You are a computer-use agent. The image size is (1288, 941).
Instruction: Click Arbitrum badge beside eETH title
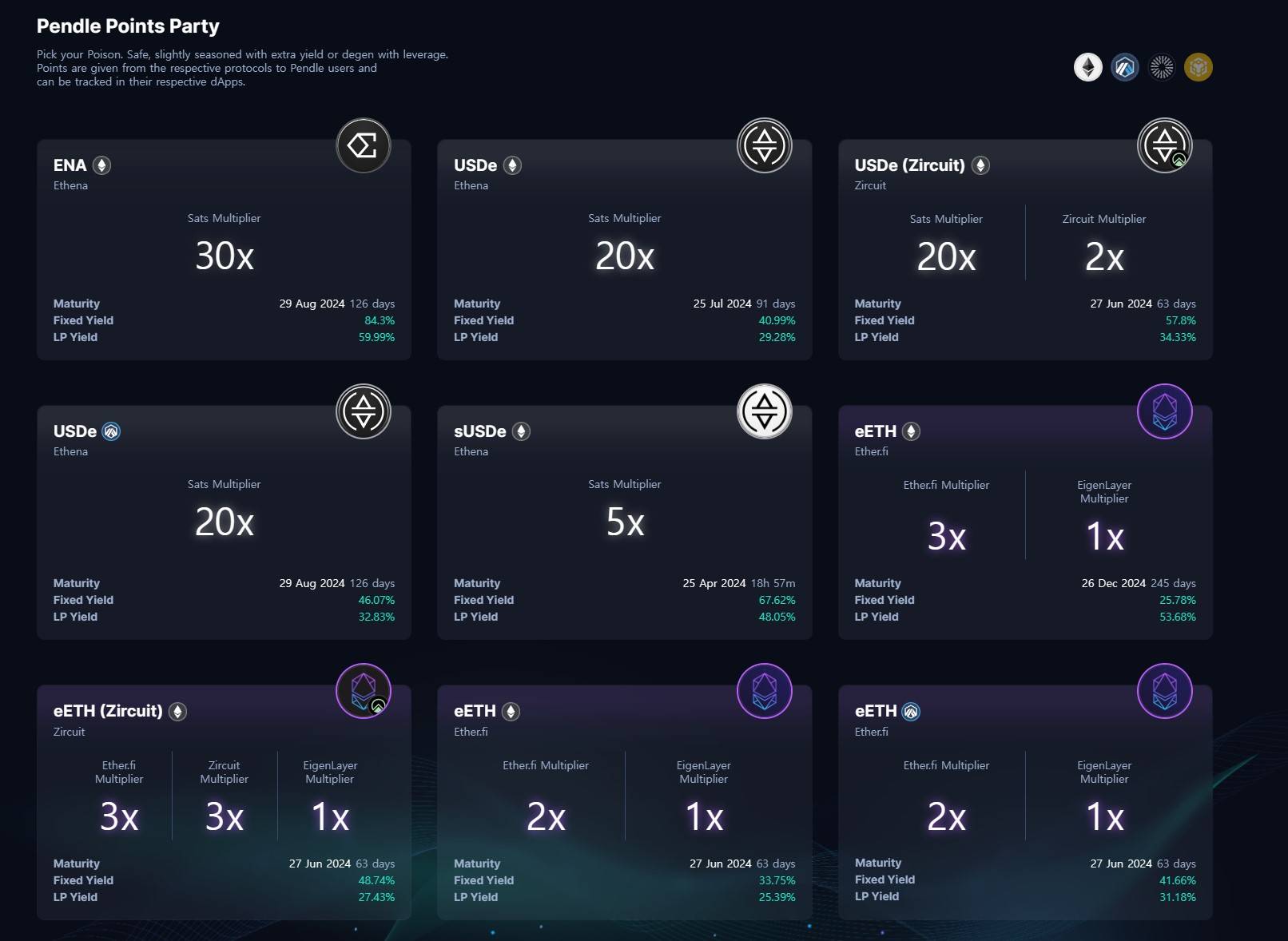tap(911, 711)
